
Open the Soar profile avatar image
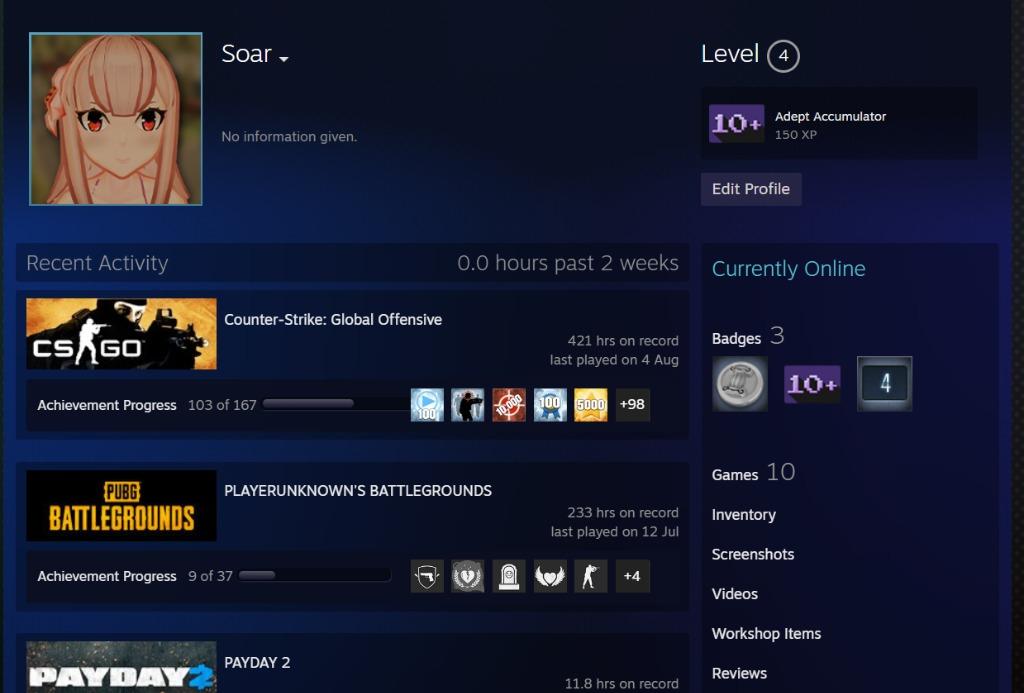(116, 119)
